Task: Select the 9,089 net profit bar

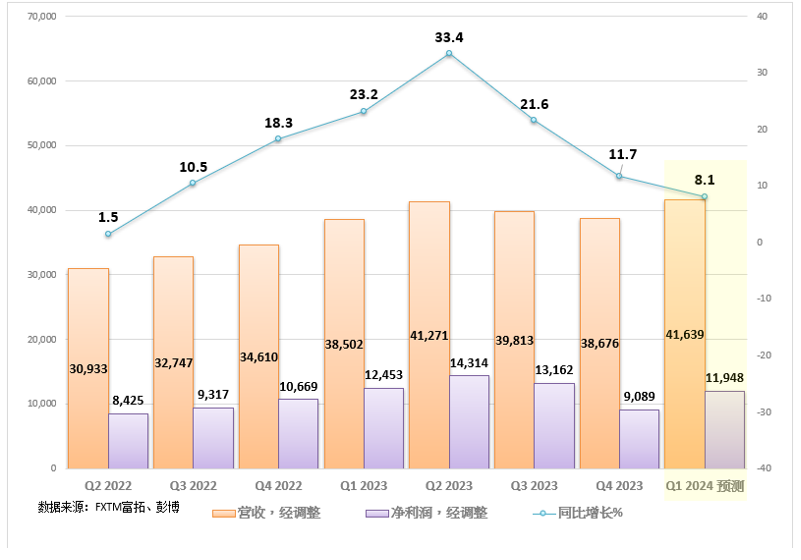Action: tap(639, 438)
